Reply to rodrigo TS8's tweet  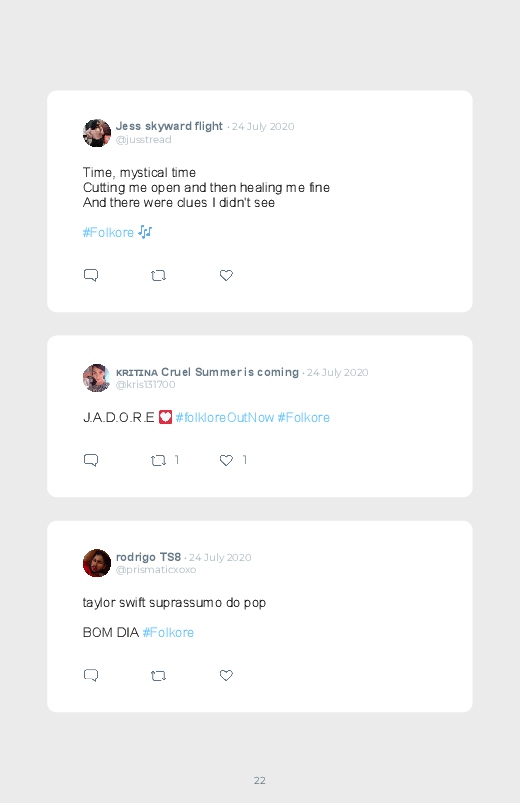tap(91, 675)
